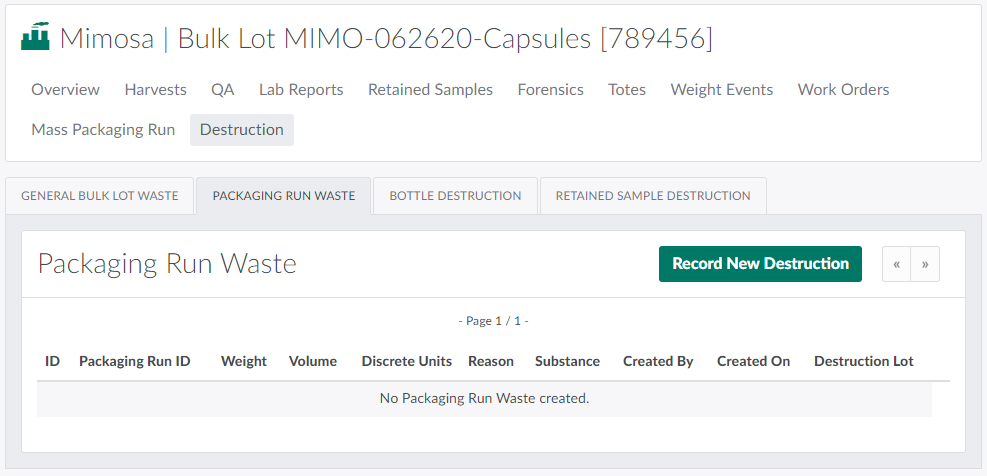Go to next page with » arrow
This screenshot has width=987, height=476.
(925, 264)
